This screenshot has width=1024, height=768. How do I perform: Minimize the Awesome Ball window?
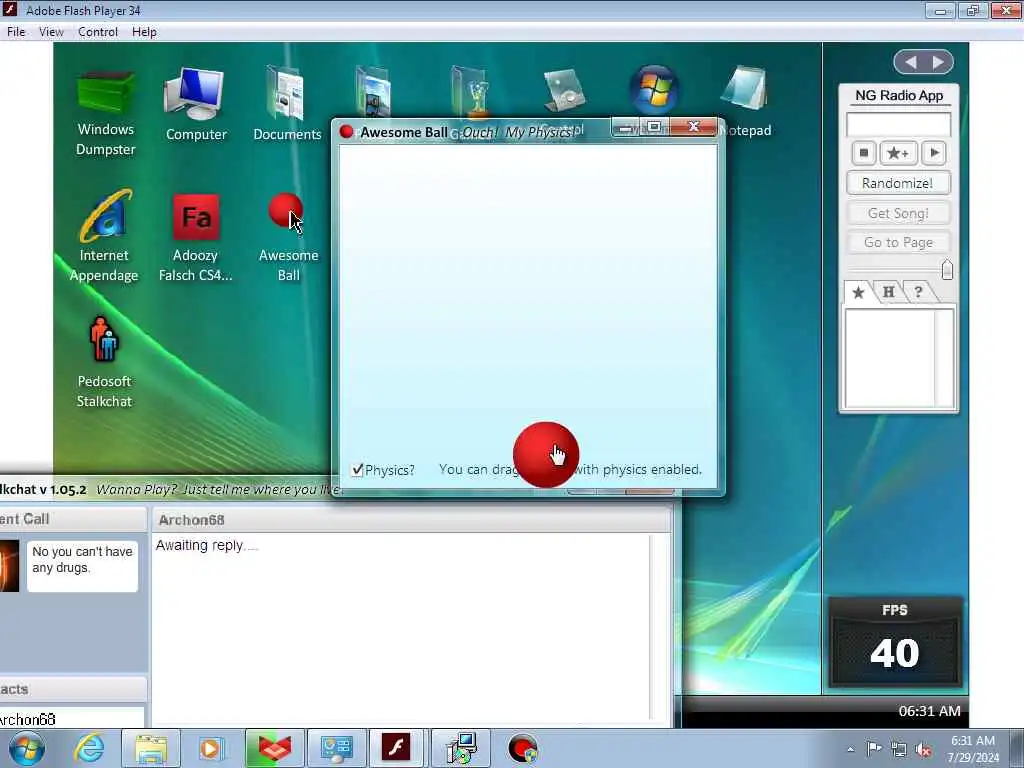625,127
